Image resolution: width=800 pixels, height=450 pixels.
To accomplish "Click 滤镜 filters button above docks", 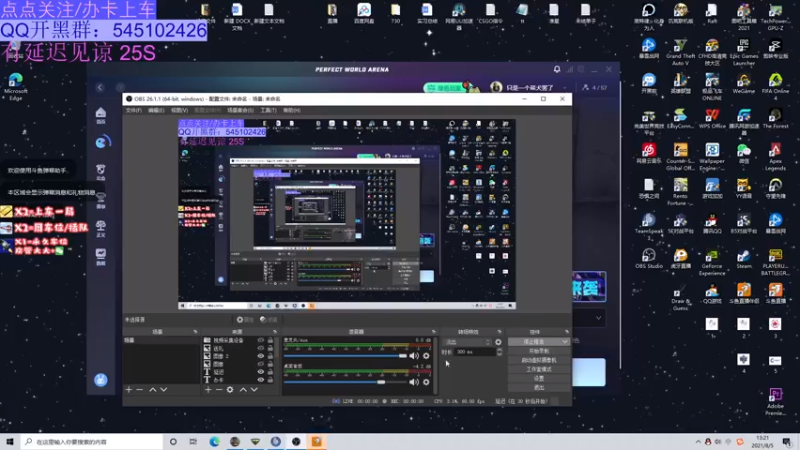I will (268, 319).
